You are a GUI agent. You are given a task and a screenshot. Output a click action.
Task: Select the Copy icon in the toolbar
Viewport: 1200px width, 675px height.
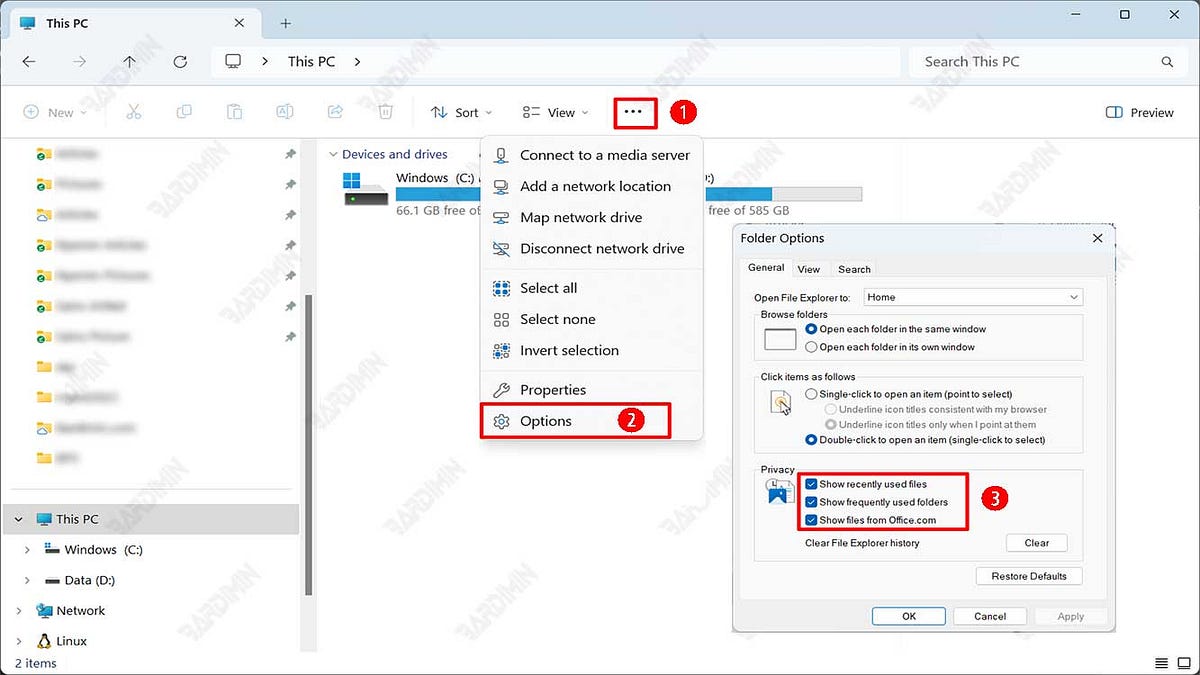pyautogui.click(x=184, y=111)
